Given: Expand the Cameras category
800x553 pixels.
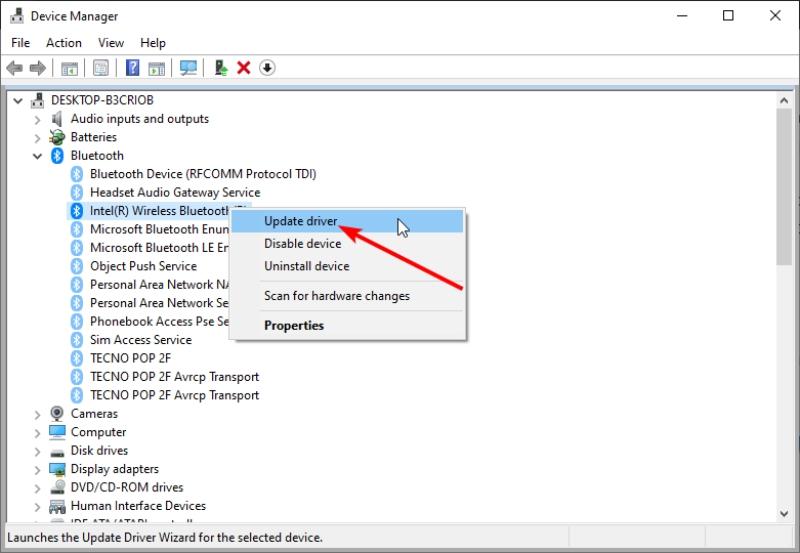Looking at the screenshot, I should pos(37,415).
